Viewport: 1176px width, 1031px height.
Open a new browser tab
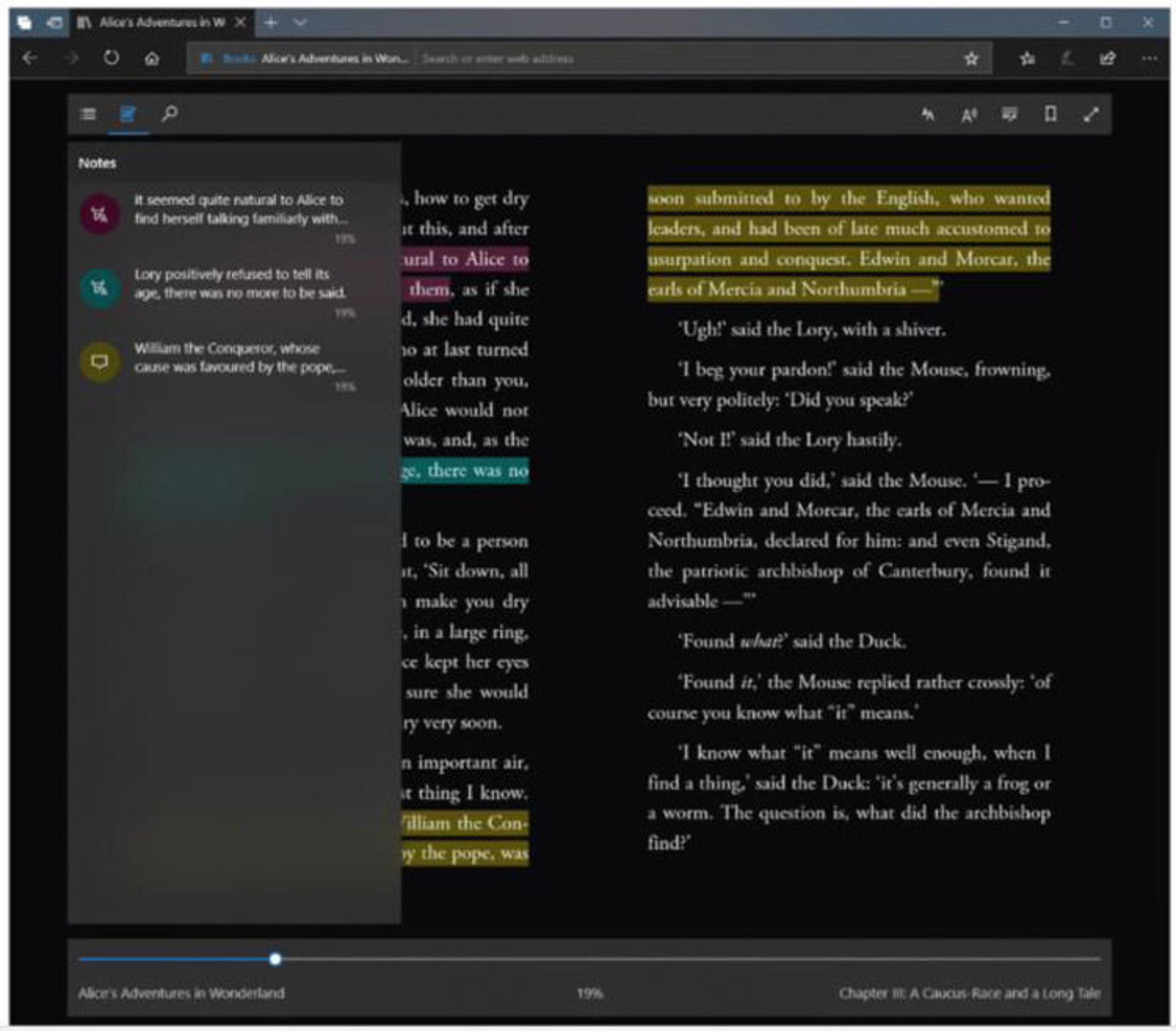point(269,22)
